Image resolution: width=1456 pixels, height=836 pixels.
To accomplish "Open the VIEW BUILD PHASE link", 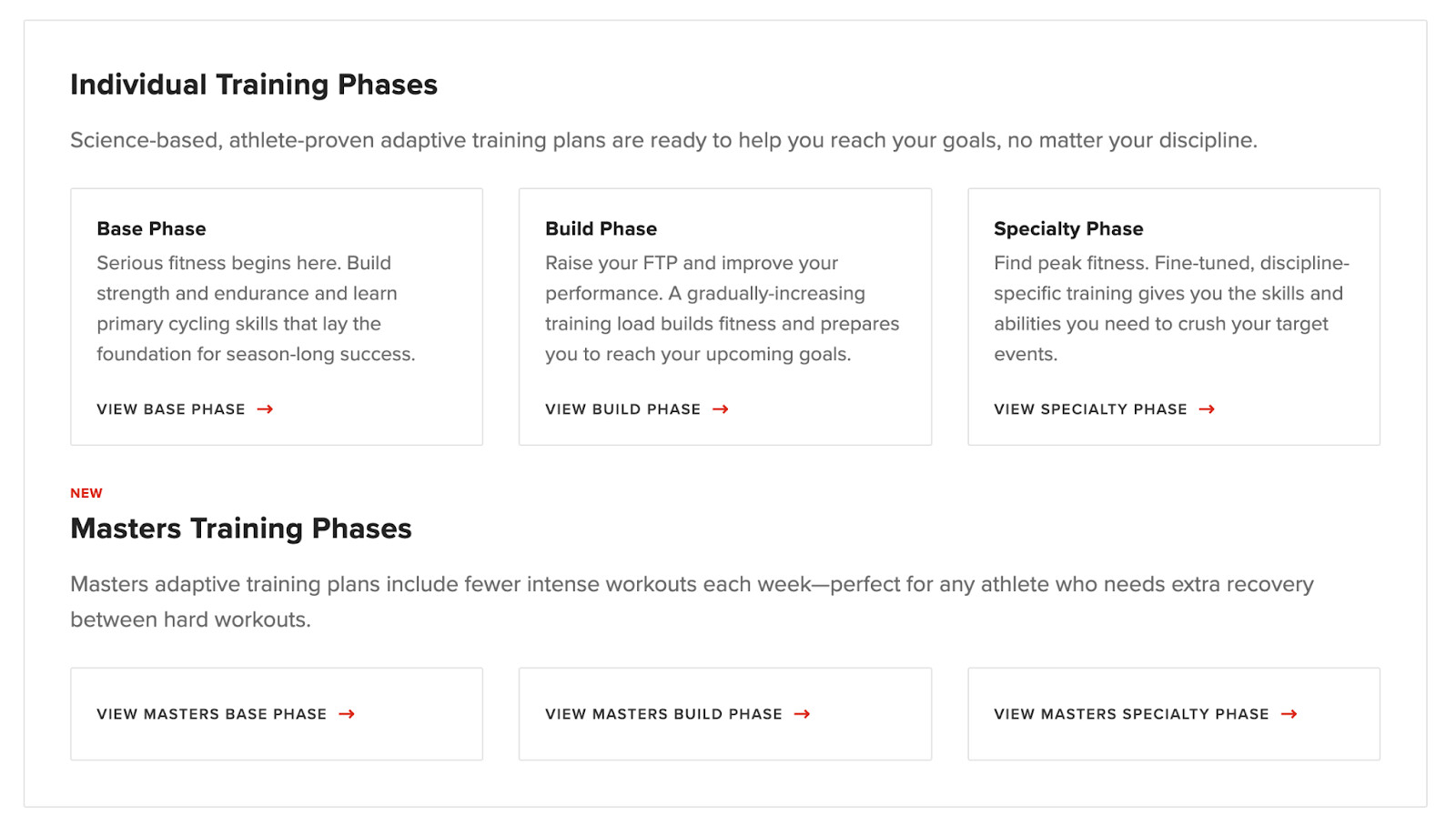I will pos(621,409).
